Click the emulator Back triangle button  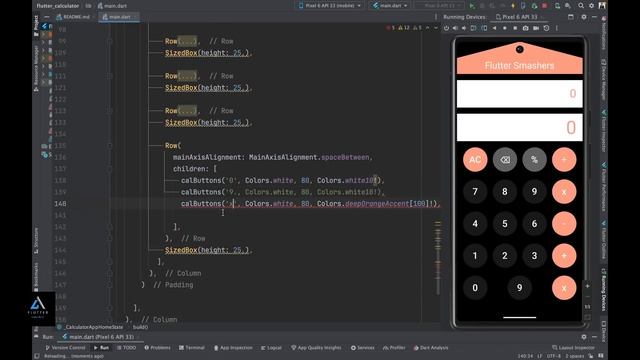[494, 28]
